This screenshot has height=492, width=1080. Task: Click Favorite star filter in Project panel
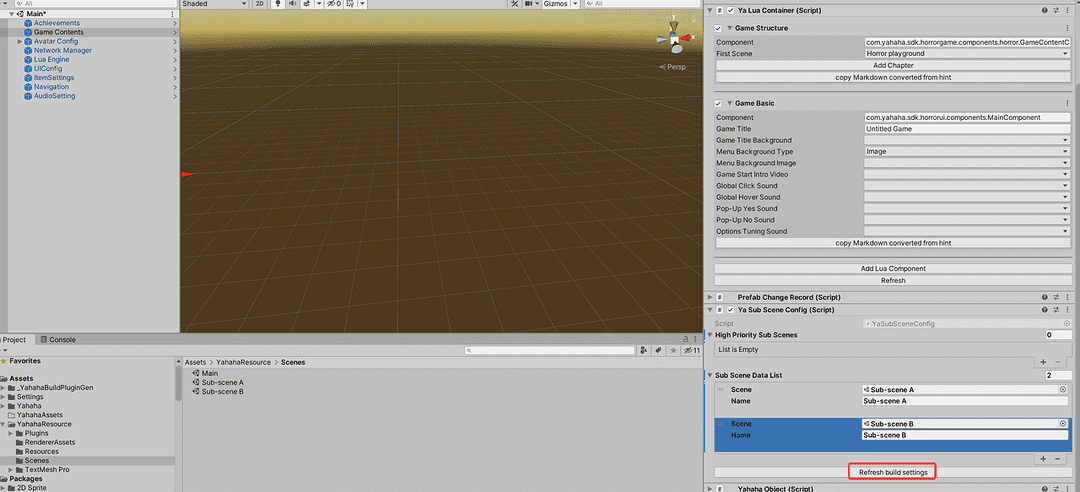[672, 350]
